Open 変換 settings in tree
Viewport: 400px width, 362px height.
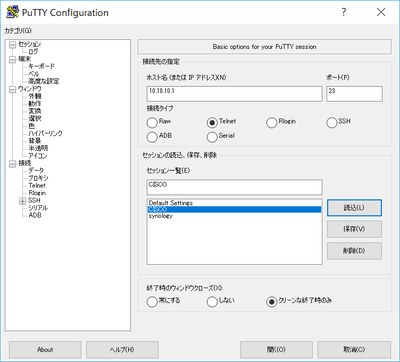pos(35,111)
